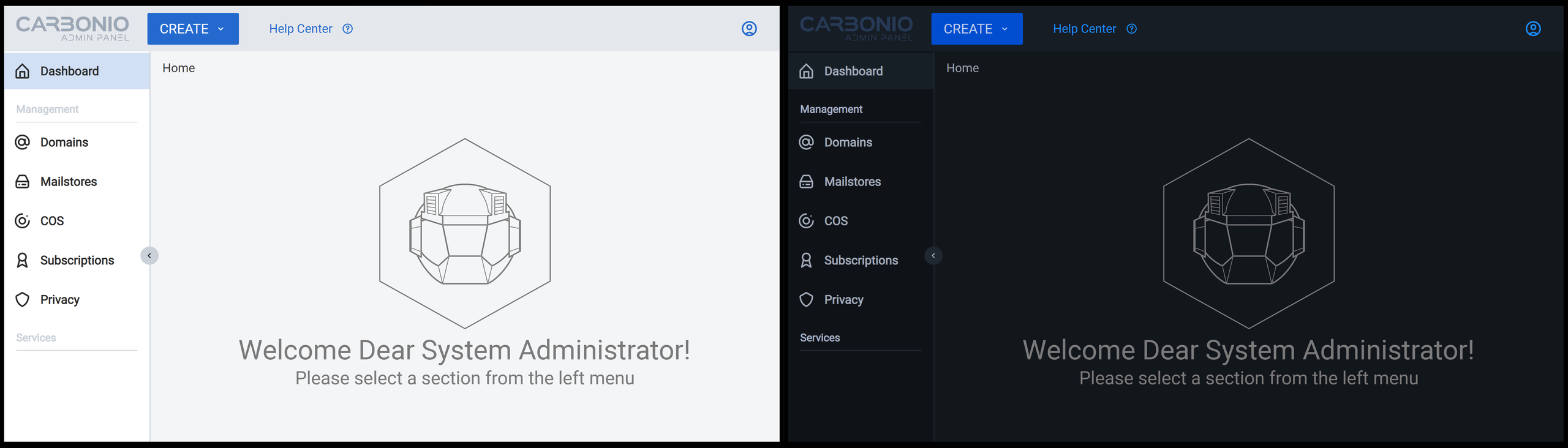Click the Domains @ icon in light sidebar
This screenshot has height=448, width=1568.
tap(23, 143)
